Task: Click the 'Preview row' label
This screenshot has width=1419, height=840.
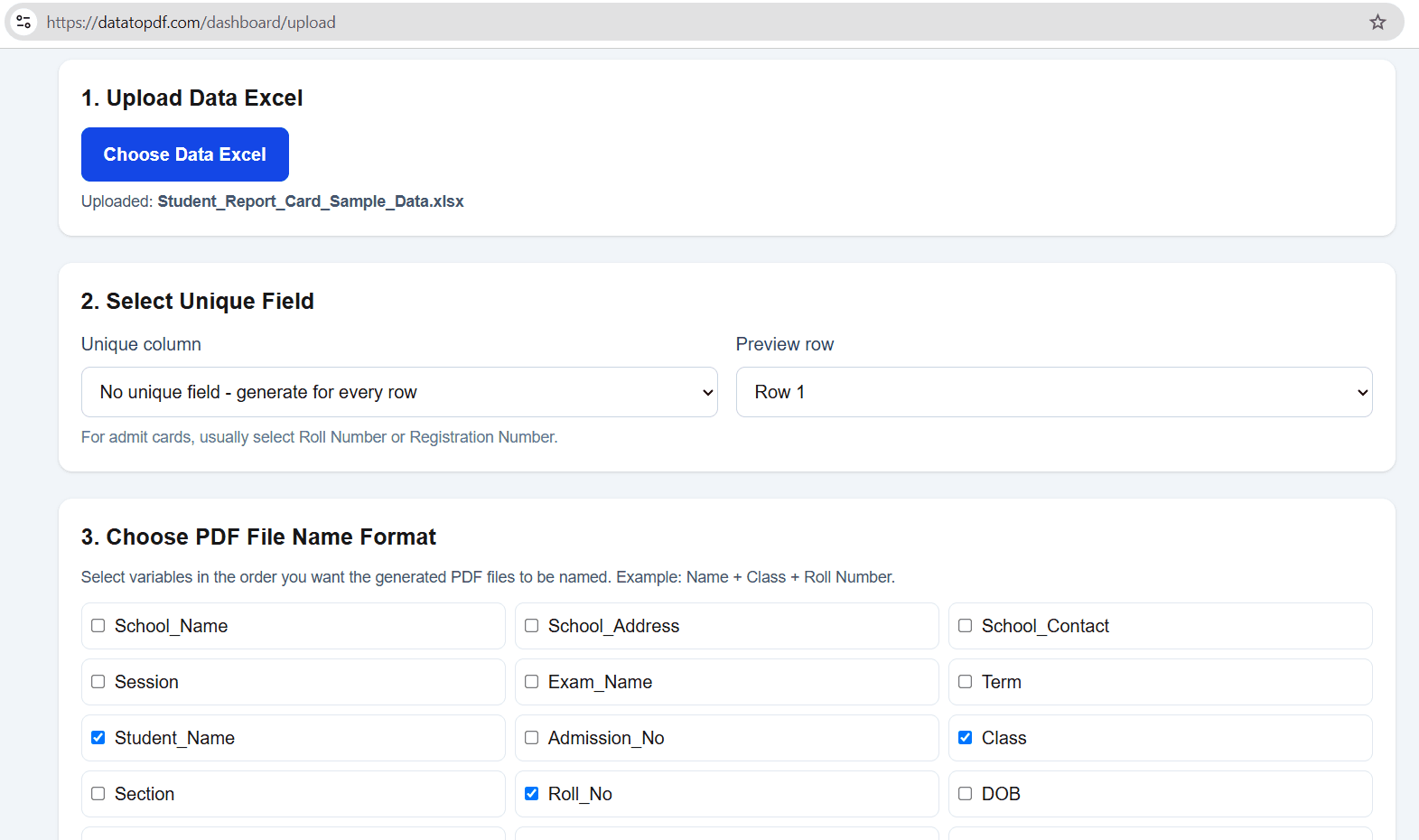Action: [x=785, y=344]
